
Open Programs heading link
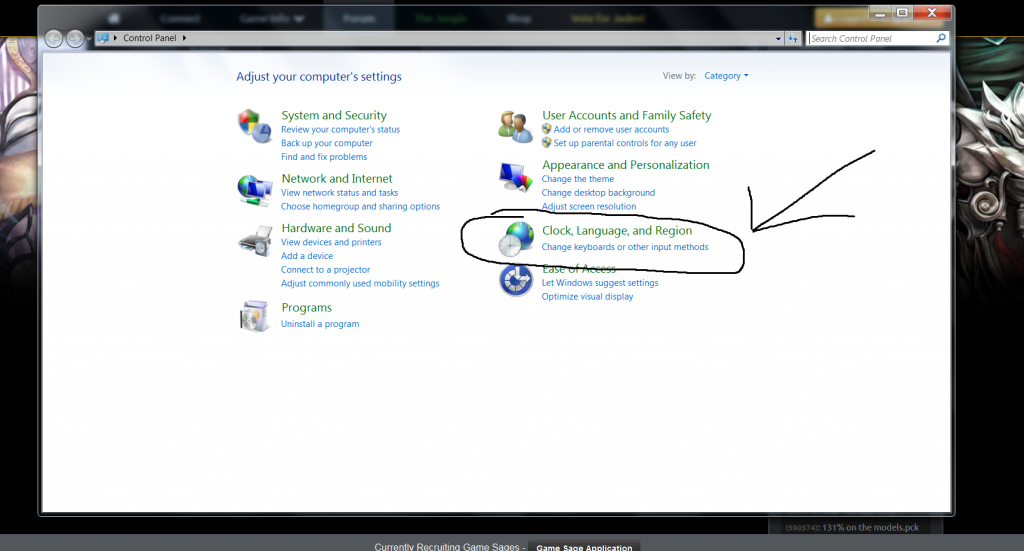pyautogui.click(x=306, y=307)
